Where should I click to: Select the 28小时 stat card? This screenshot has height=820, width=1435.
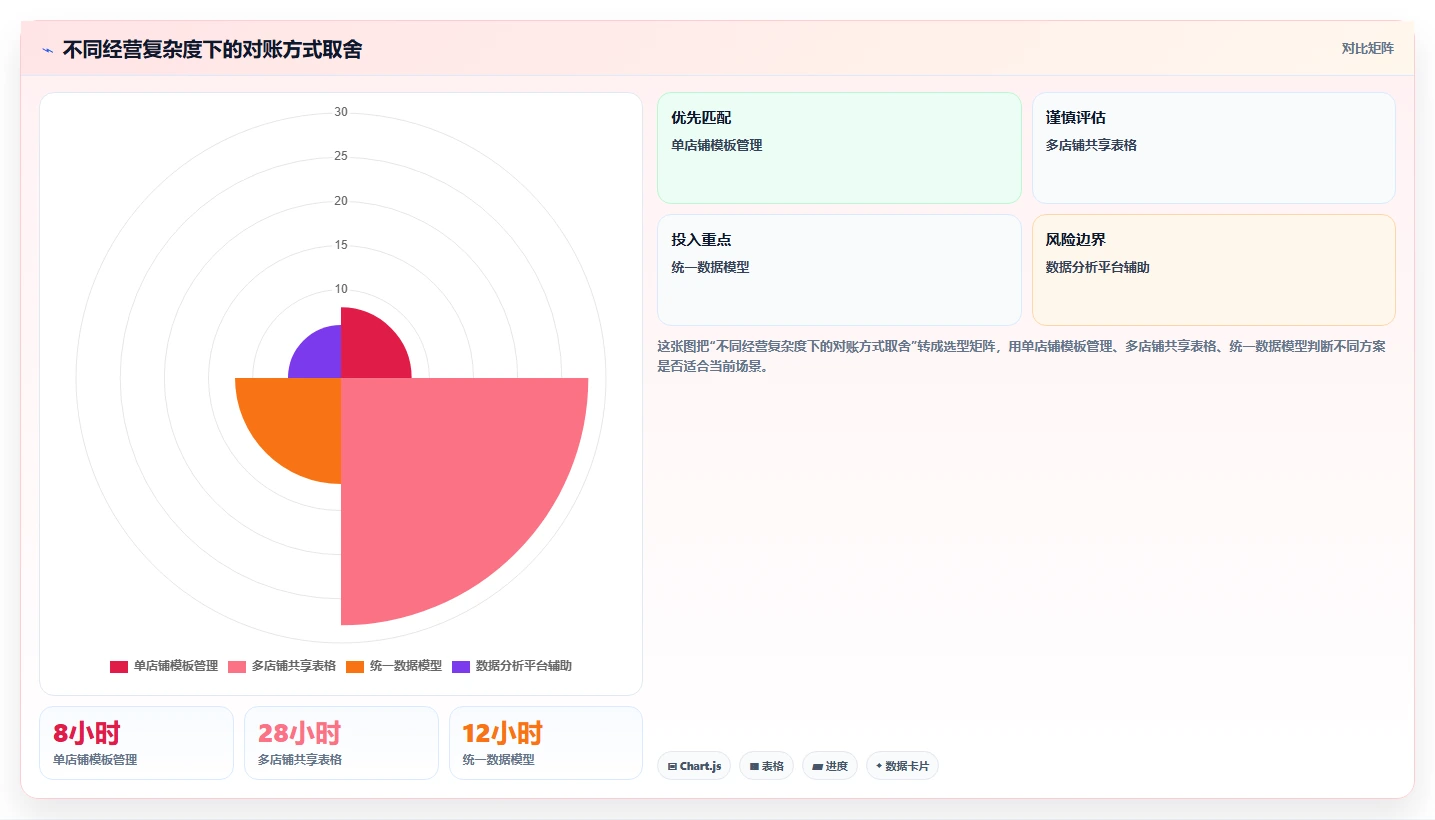point(341,743)
